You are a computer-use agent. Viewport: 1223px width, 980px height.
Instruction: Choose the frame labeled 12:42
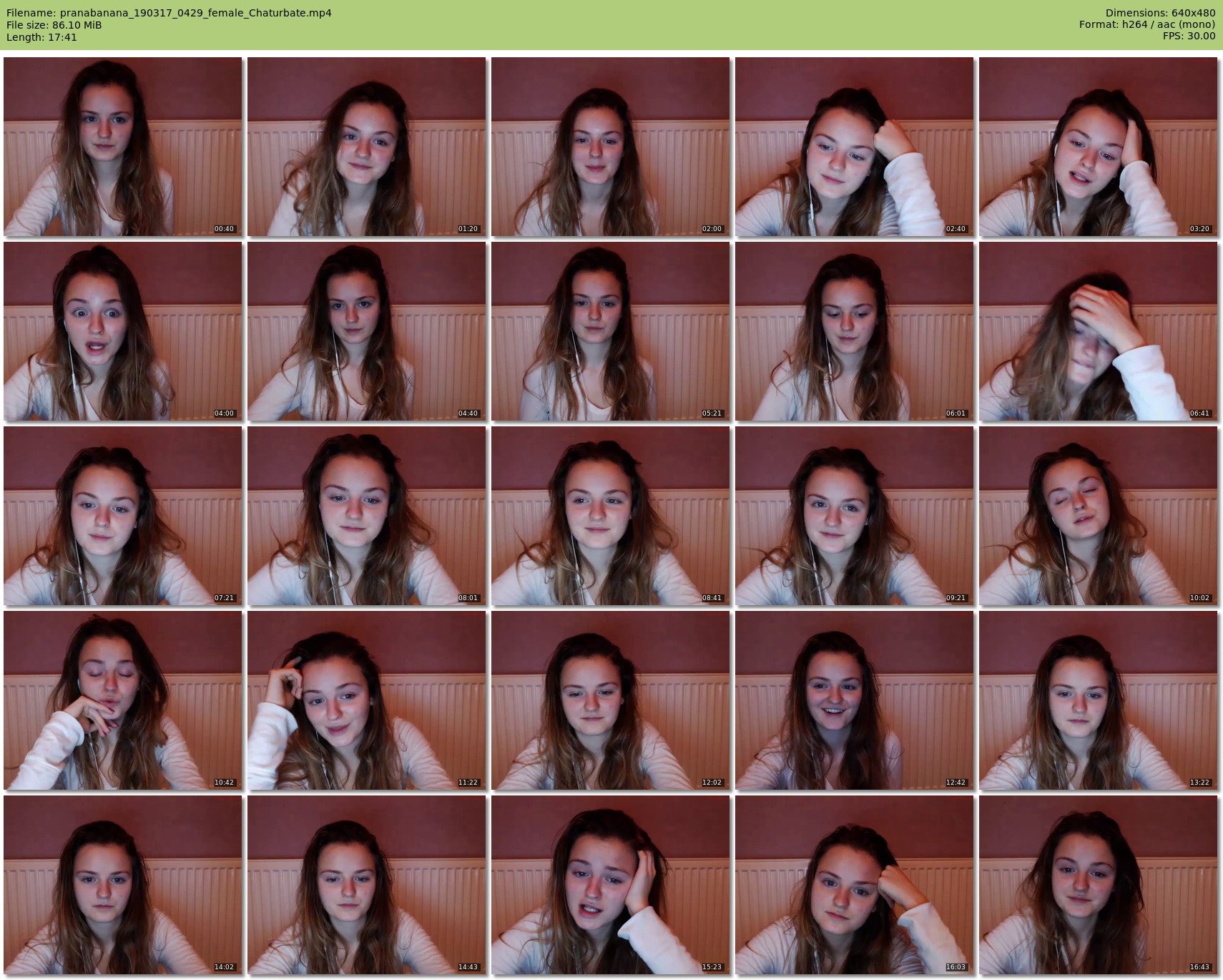(x=854, y=700)
